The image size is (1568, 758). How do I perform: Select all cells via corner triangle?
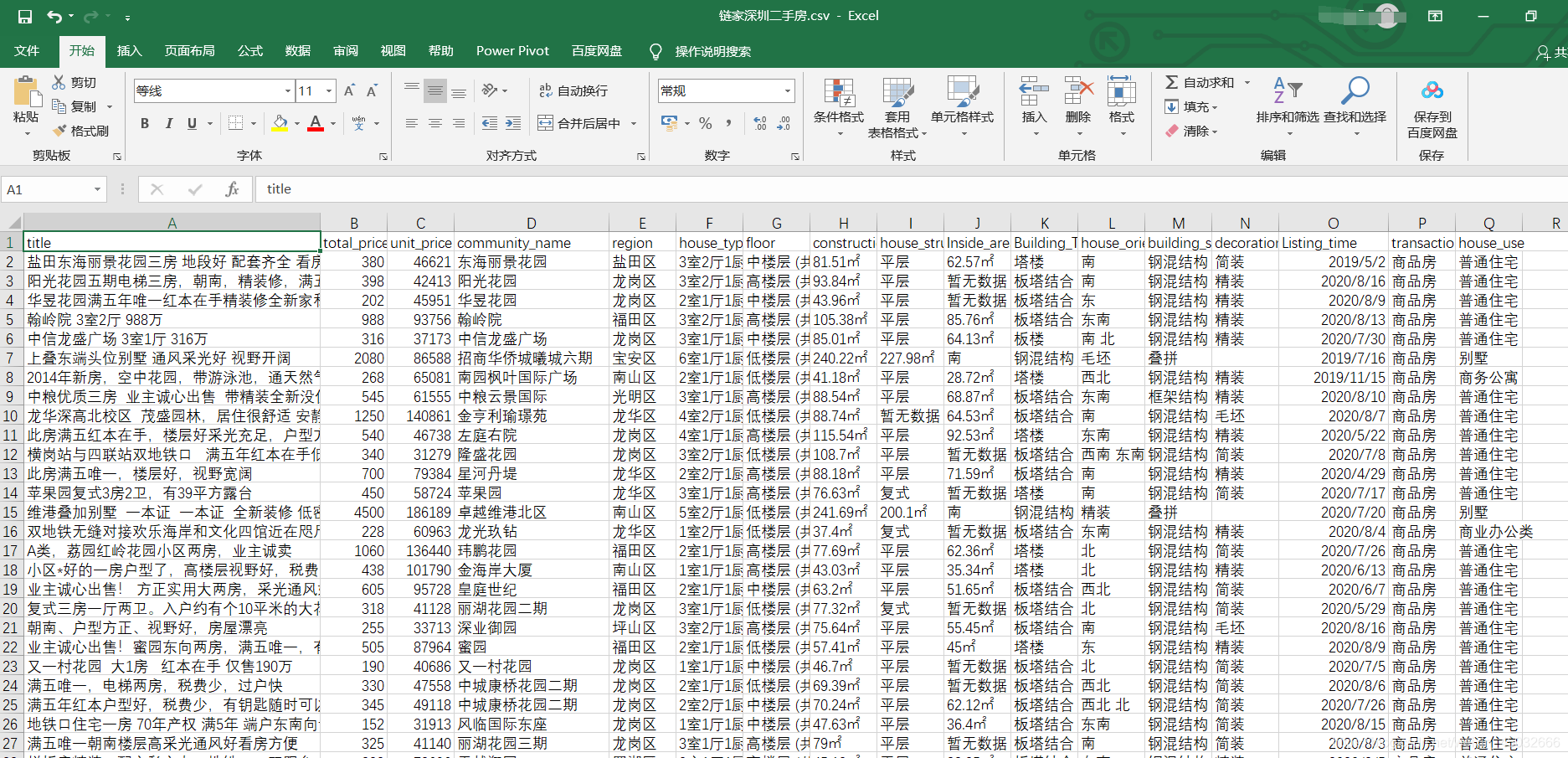point(13,223)
